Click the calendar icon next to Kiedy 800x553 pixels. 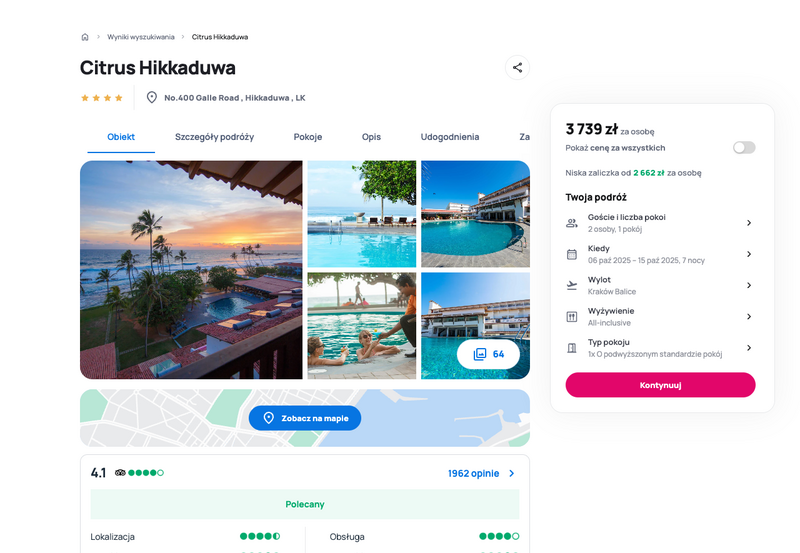[x=572, y=254]
